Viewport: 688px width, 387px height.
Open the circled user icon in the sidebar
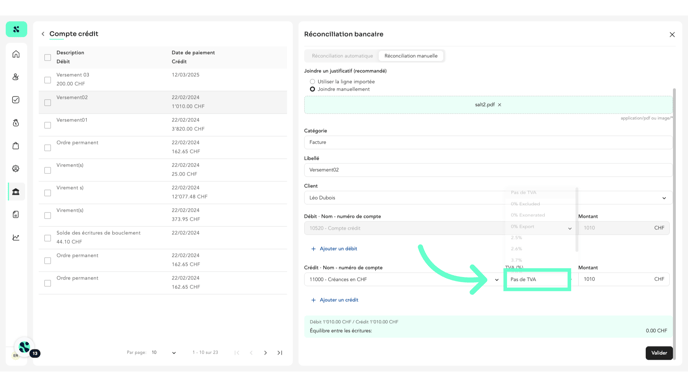coord(16,168)
